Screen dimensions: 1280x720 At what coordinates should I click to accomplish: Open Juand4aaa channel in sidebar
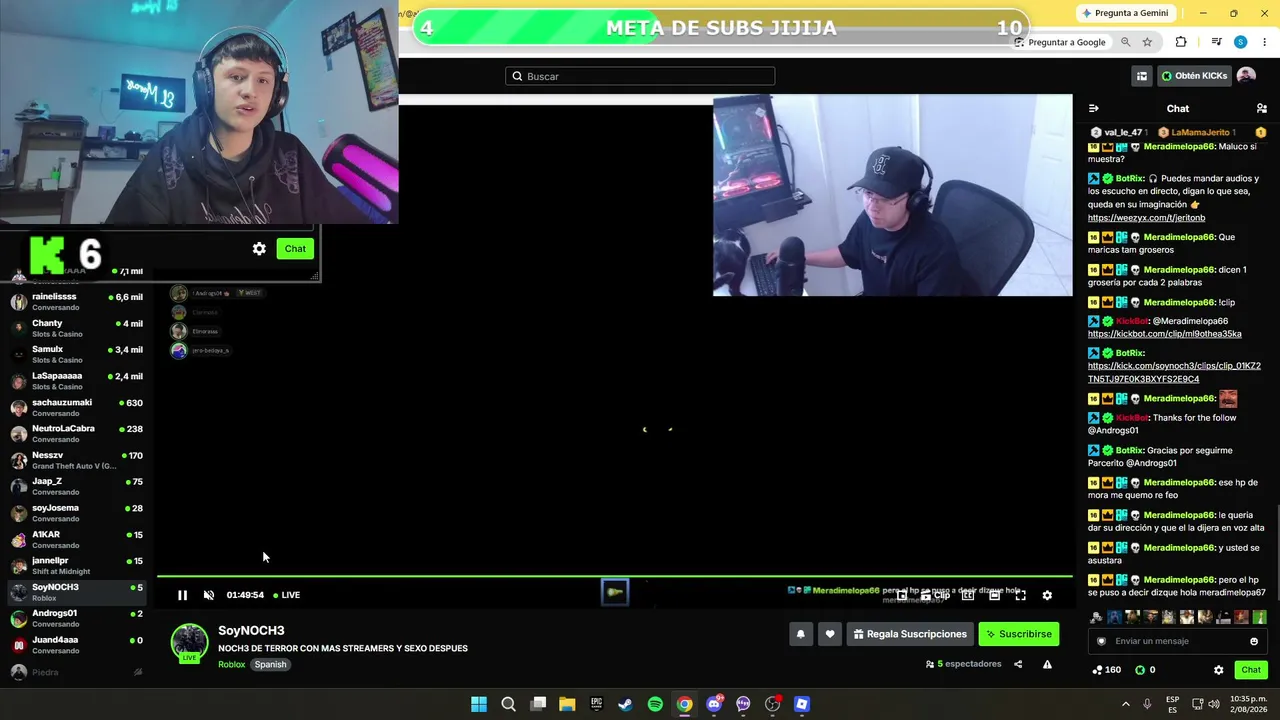click(x=76, y=645)
